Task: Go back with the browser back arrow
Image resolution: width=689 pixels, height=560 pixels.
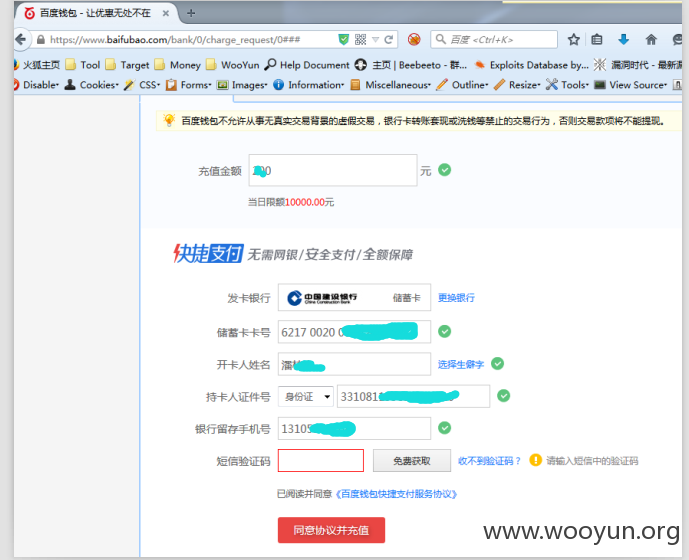Action: [21, 40]
